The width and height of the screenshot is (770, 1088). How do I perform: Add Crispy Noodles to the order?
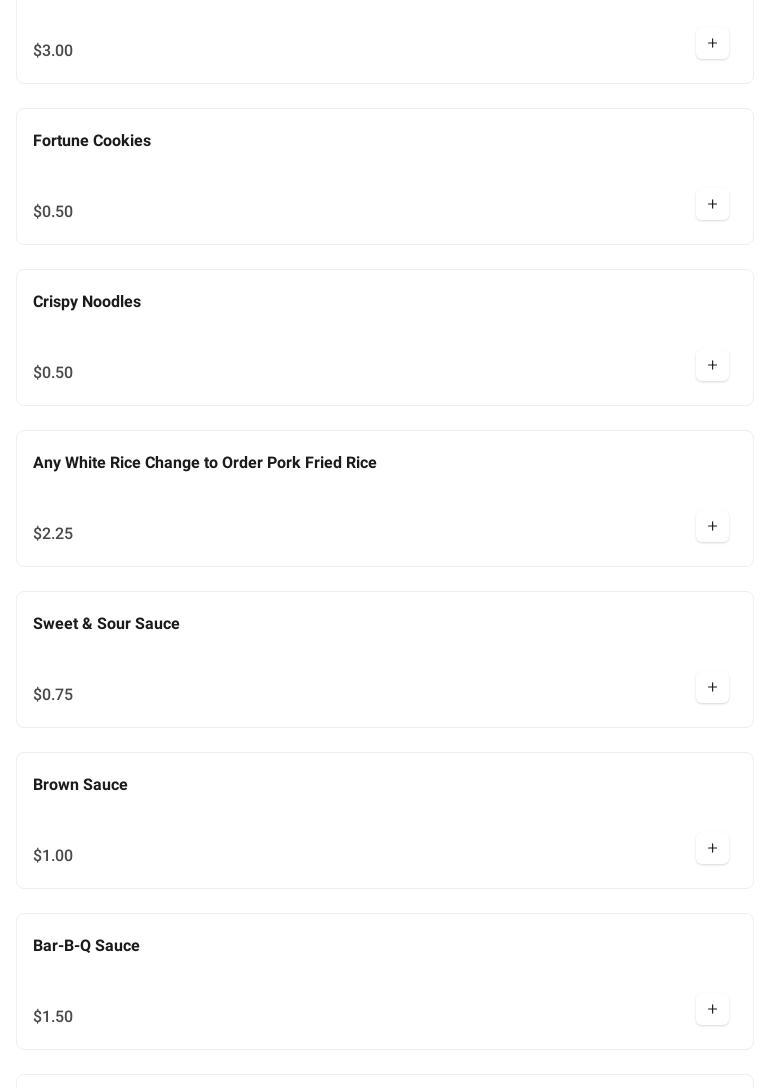[712, 366]
